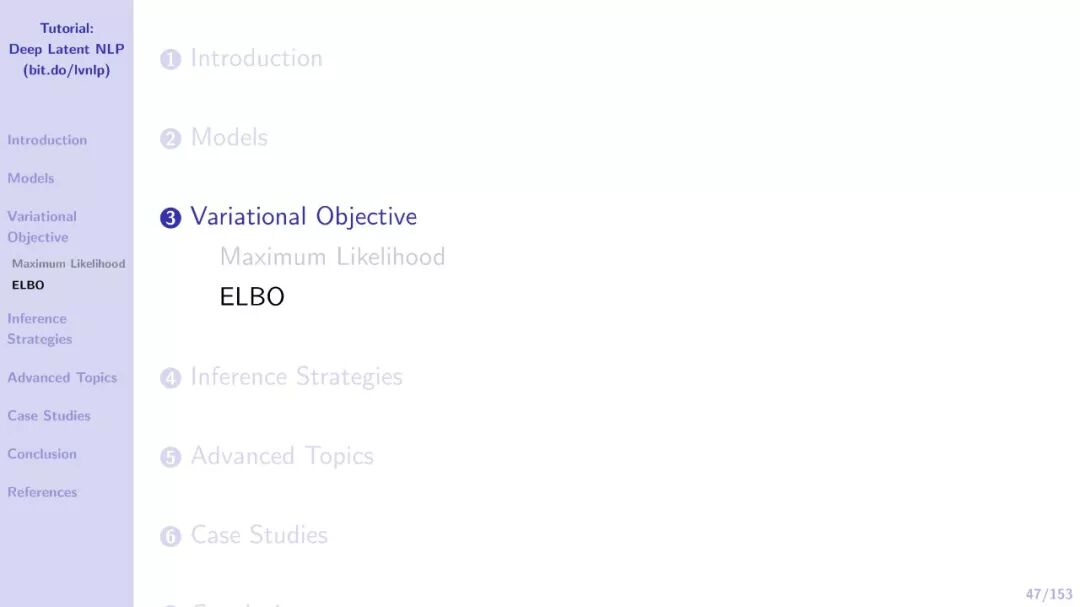Image resolution: width=1080 pixels, height=607 pixels.
Task: Go to Maximum Likelihood subsection in sidebar
Action: (68, 264)
